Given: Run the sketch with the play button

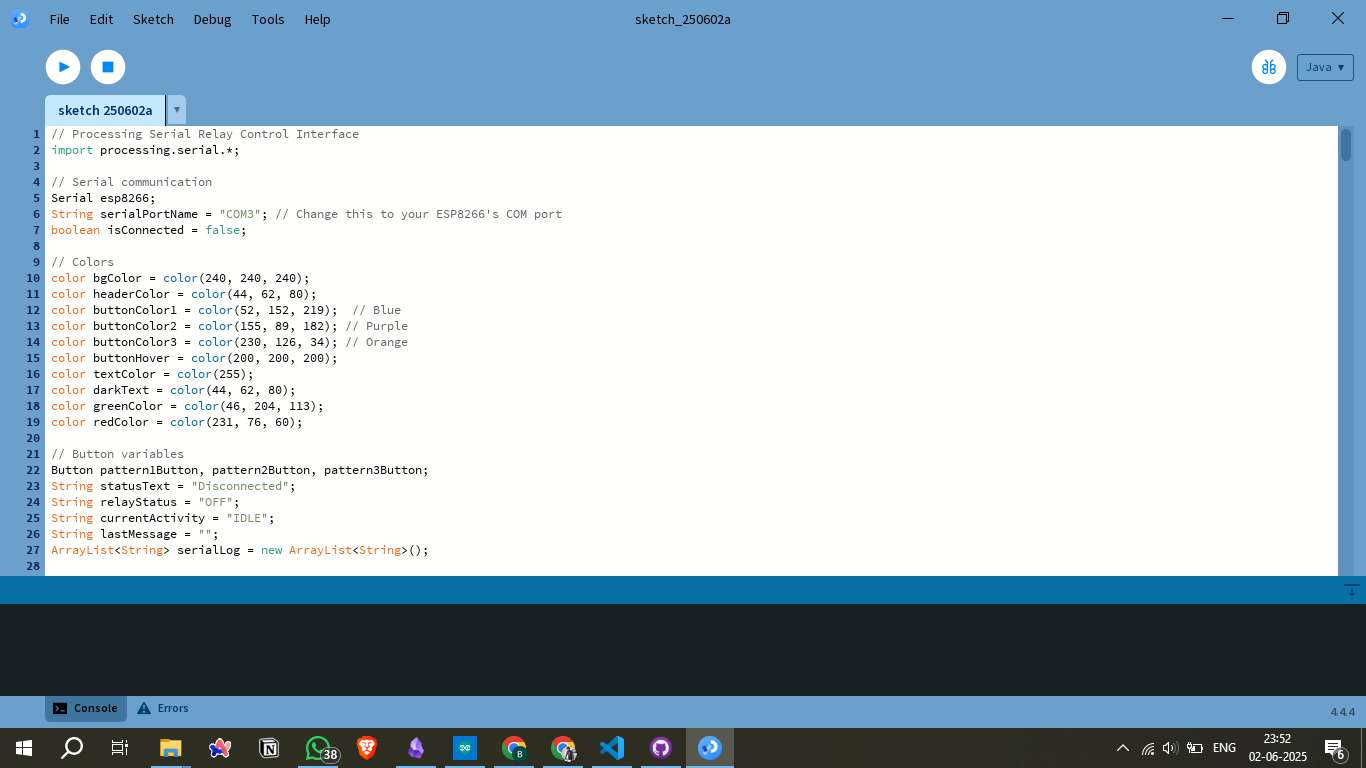Looking at the screenshot, I should coord(63,67).
